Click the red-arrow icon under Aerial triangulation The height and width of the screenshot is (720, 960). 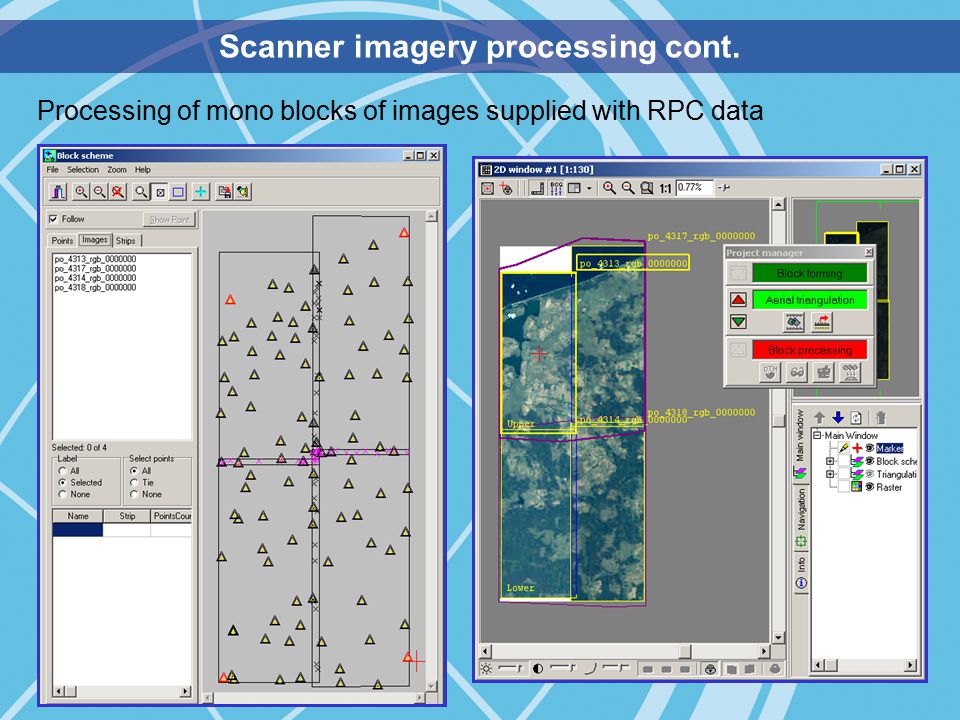[x=822, y=321]
